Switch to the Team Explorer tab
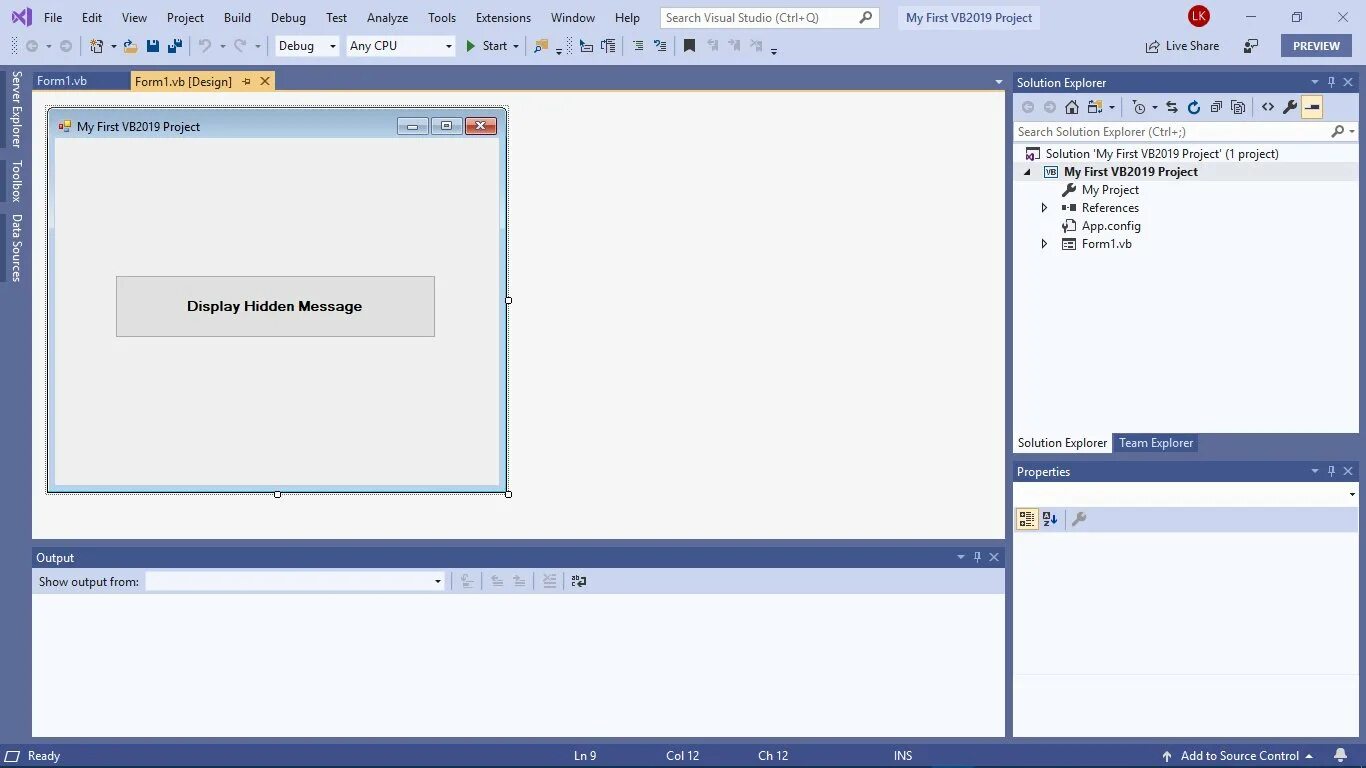This screenshot has width=1366, height=768. coord(1156,443)
